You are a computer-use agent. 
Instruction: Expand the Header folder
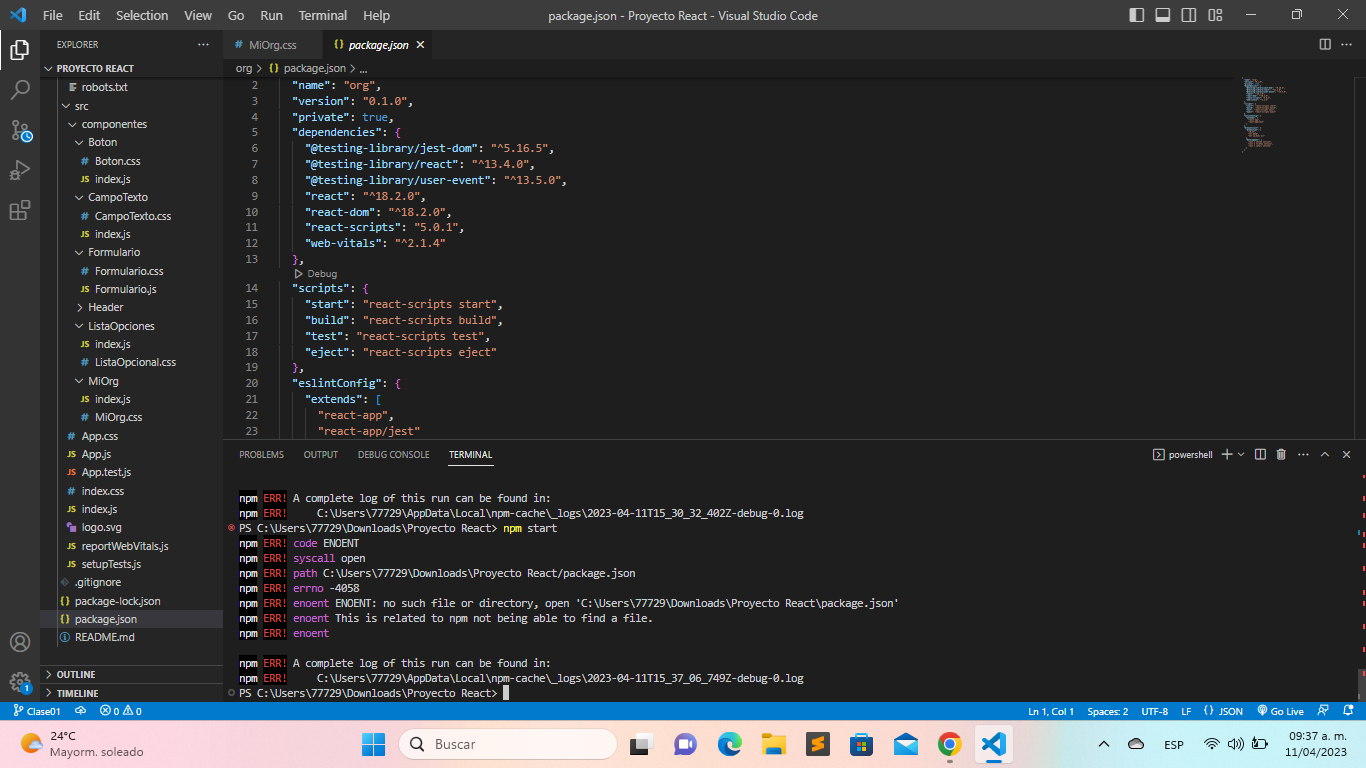105,307
